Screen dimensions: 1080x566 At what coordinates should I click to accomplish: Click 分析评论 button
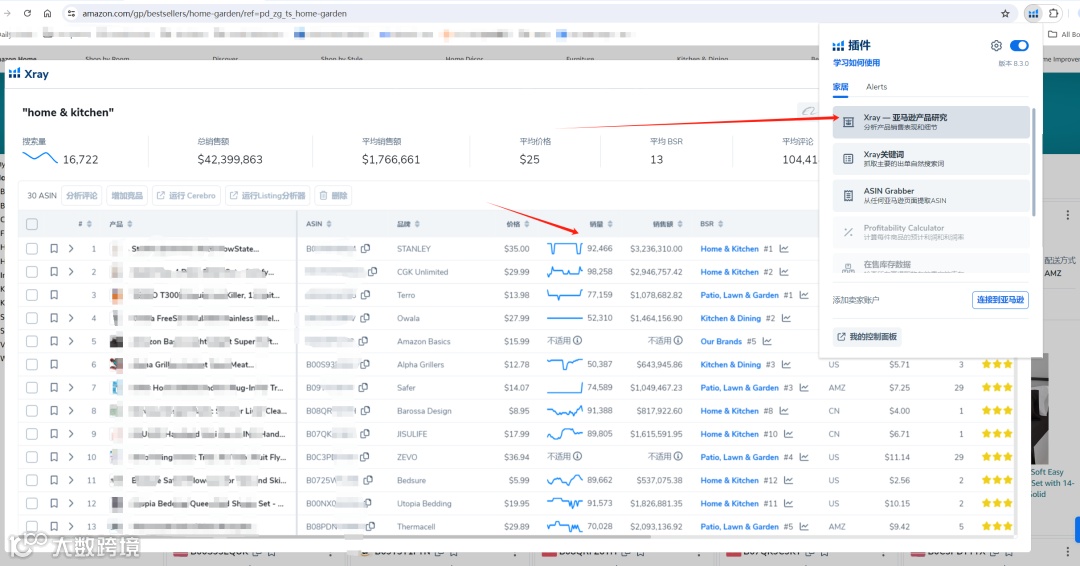(x=82, y=196)
